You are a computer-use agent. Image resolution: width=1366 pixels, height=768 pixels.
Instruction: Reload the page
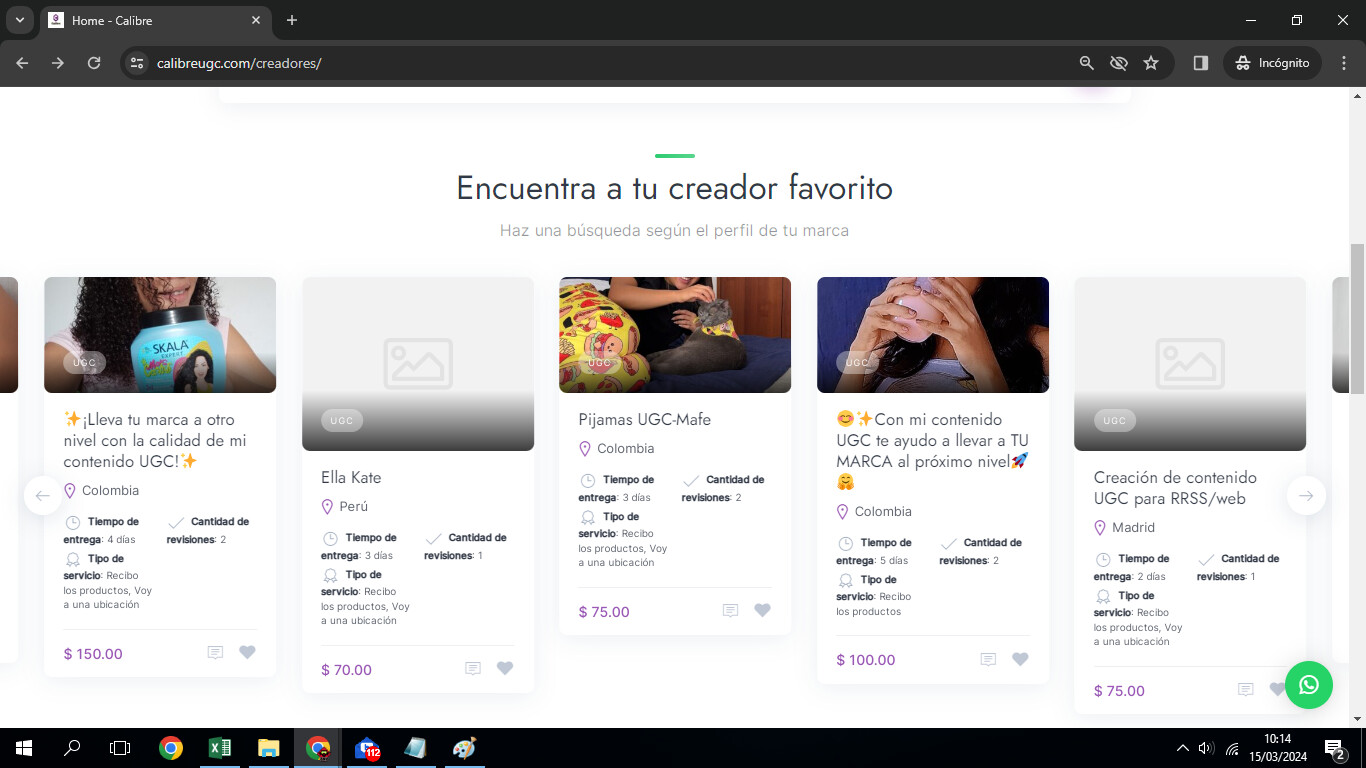[x=94, y=63]
